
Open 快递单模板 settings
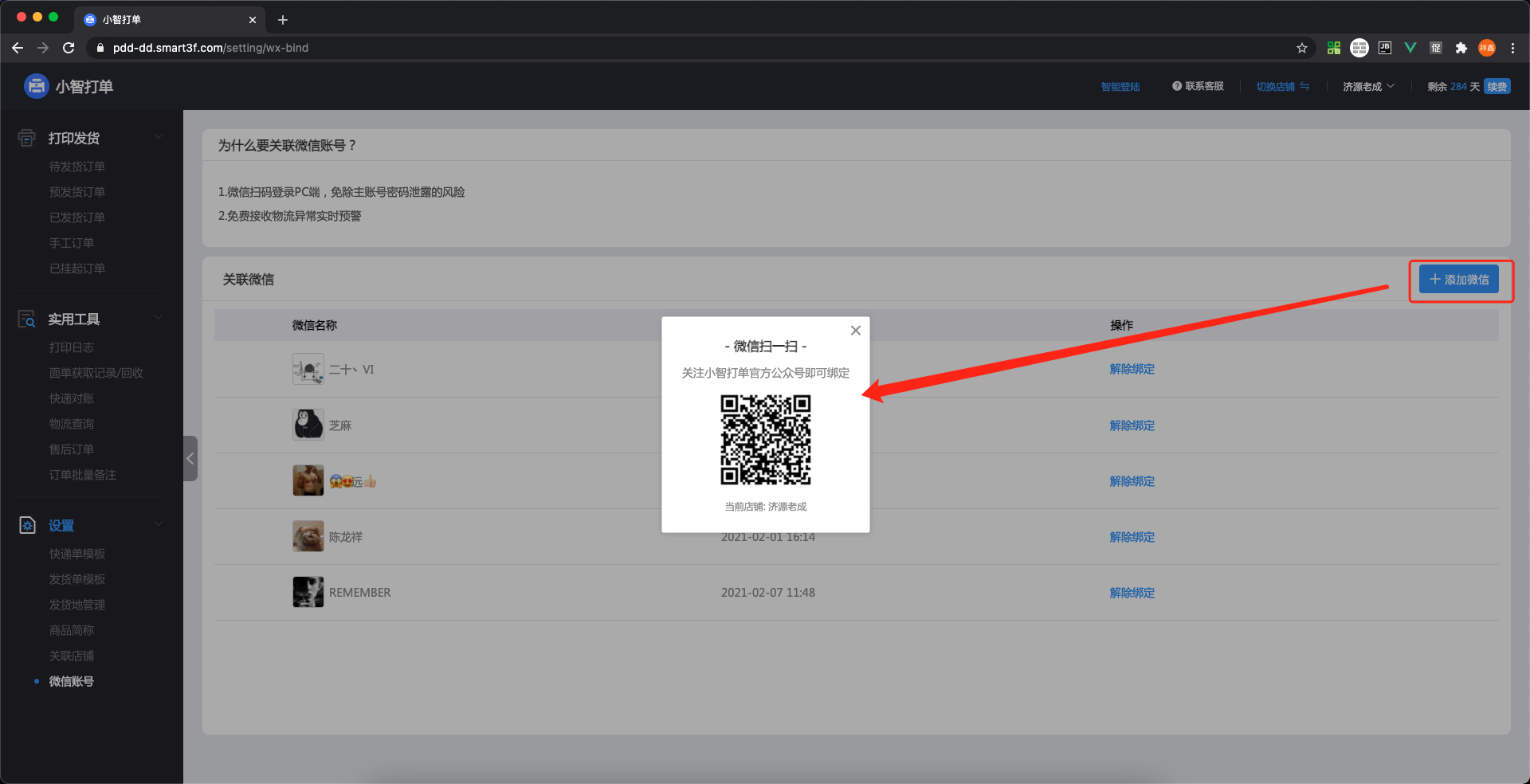pyautogui.click(x=77, y=554)
